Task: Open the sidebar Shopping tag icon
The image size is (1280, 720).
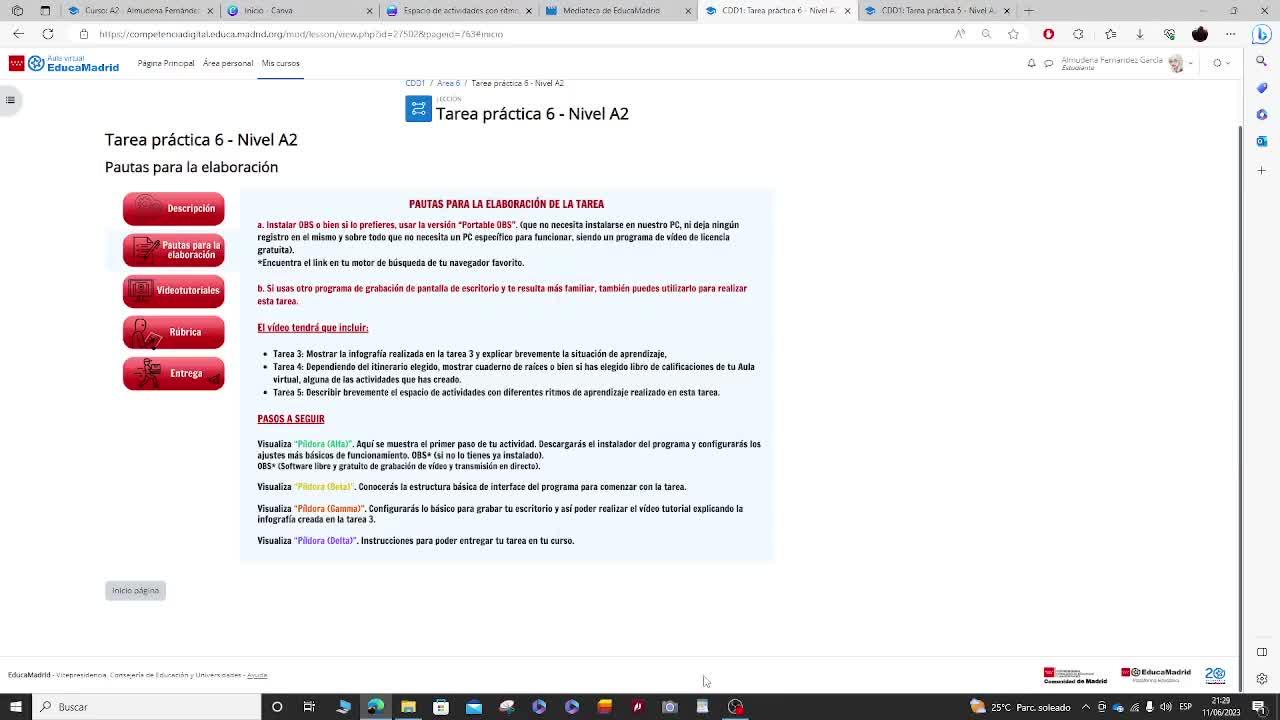Action: [1262, 88]
